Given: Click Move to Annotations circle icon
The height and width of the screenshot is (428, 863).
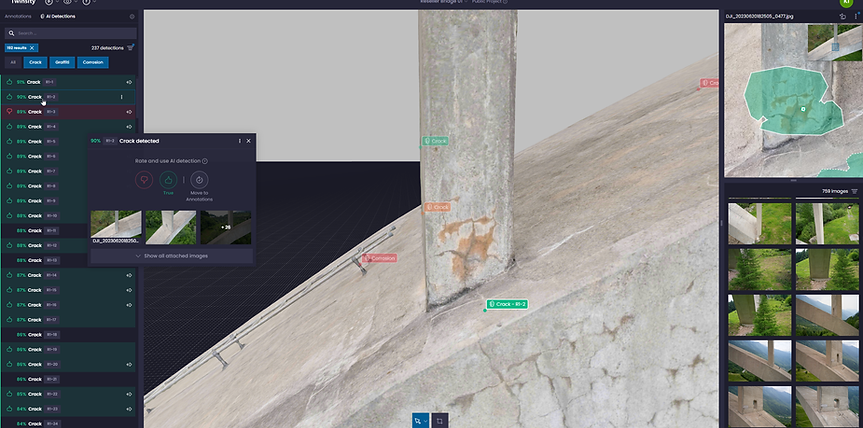Looking at the screenshot, I should pyautogui.click(x=199, y=180).
